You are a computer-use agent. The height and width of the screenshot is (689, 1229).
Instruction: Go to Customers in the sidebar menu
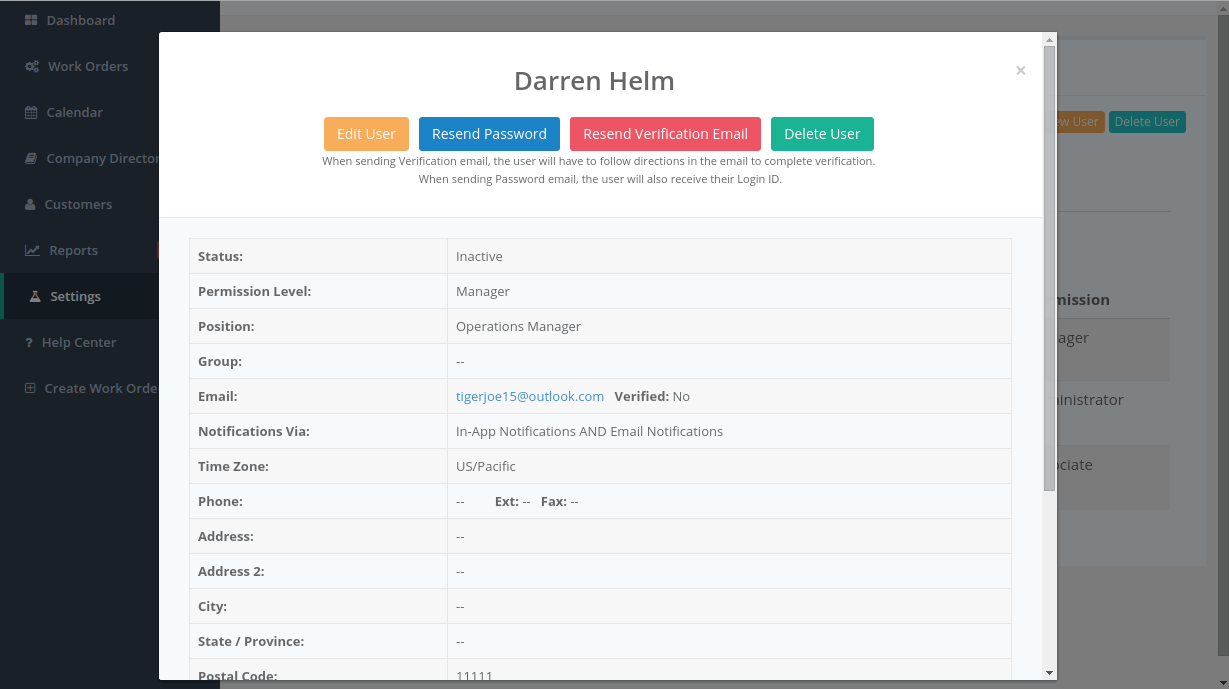point(78,204)
